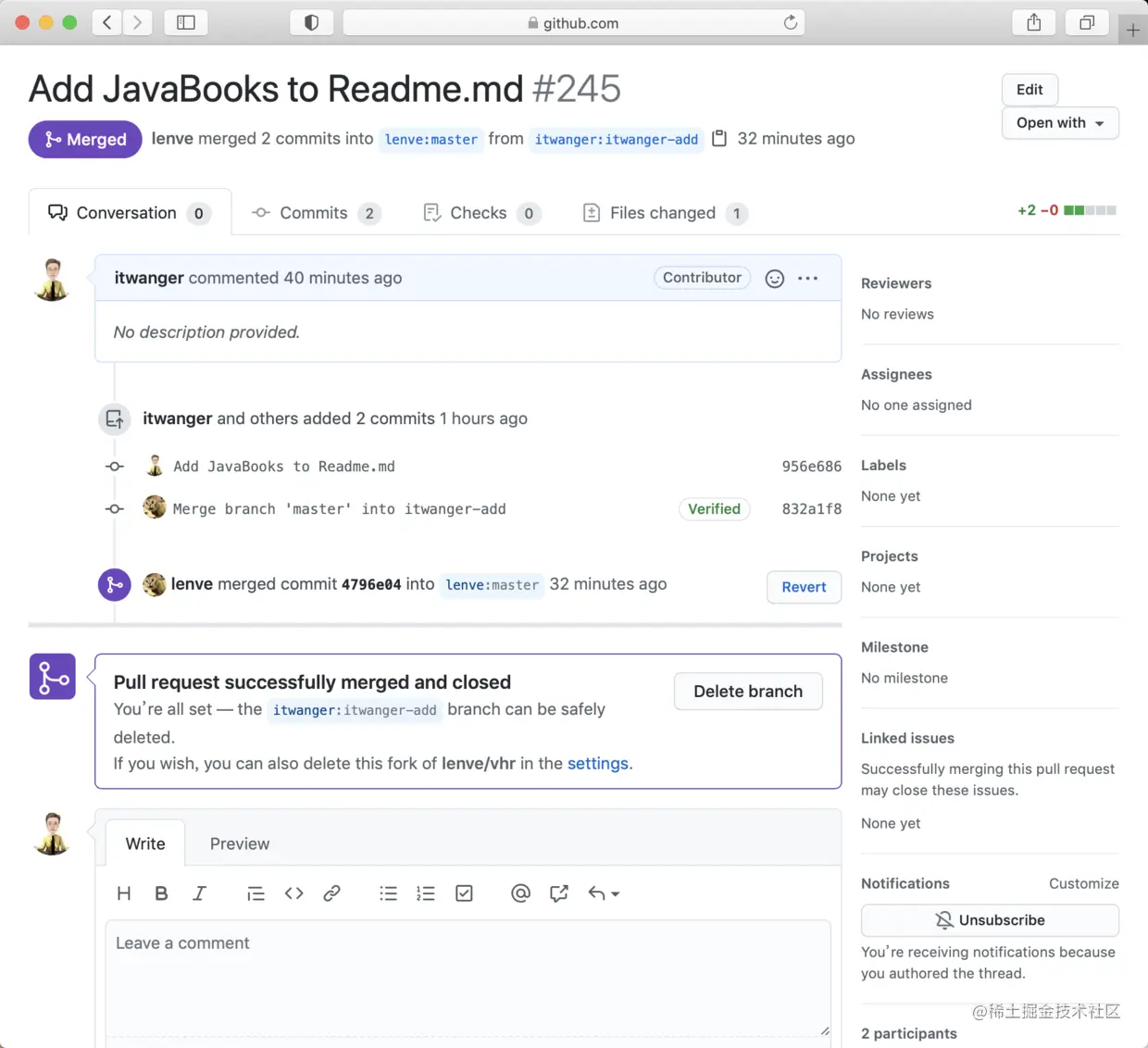Go back with Safari back arrow
This screenshot has width=1148, height=1048.
click(x=107, y=22)
